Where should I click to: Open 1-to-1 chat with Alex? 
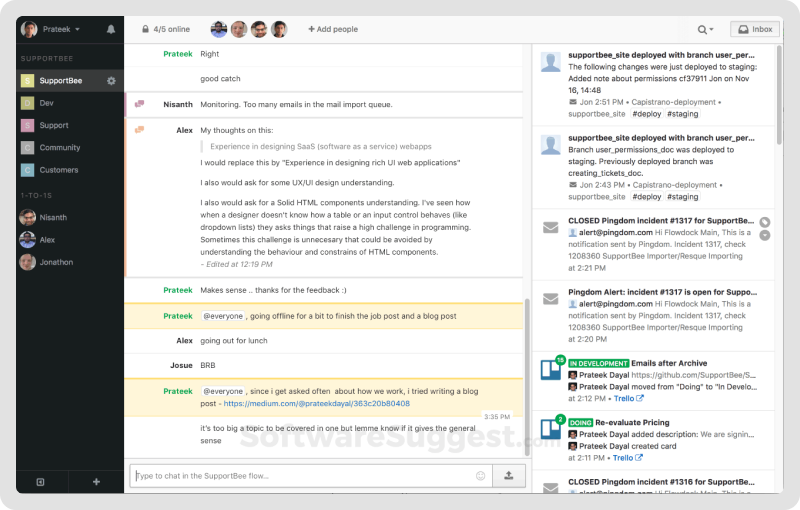point(70,240)
